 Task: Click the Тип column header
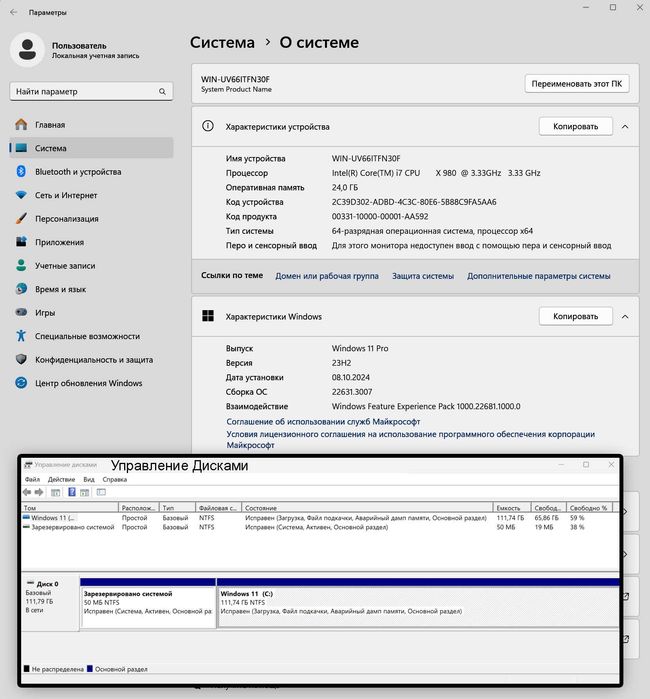tap(177, 508)
